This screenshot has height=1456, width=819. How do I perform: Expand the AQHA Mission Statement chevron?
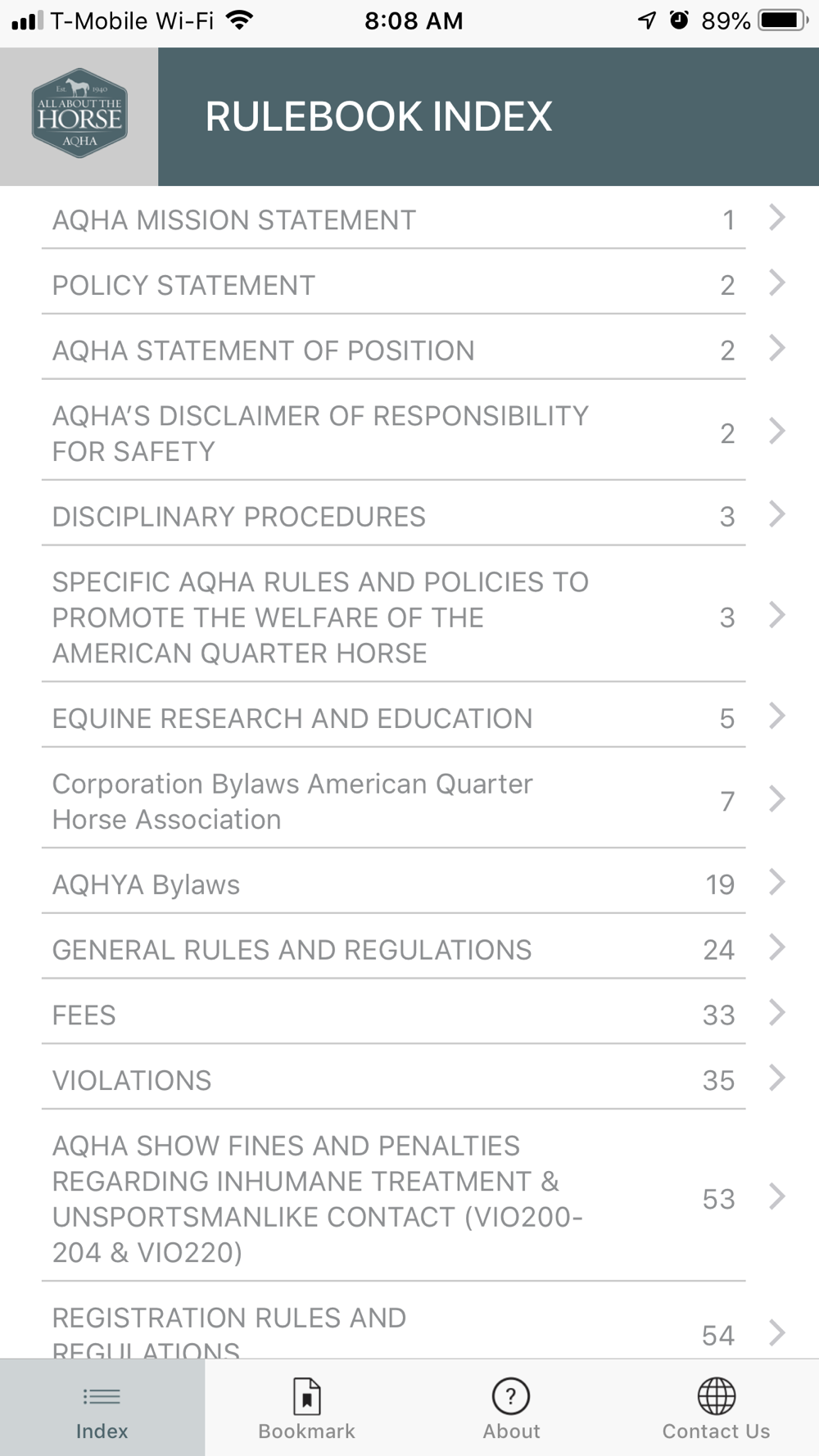[776, 218]
